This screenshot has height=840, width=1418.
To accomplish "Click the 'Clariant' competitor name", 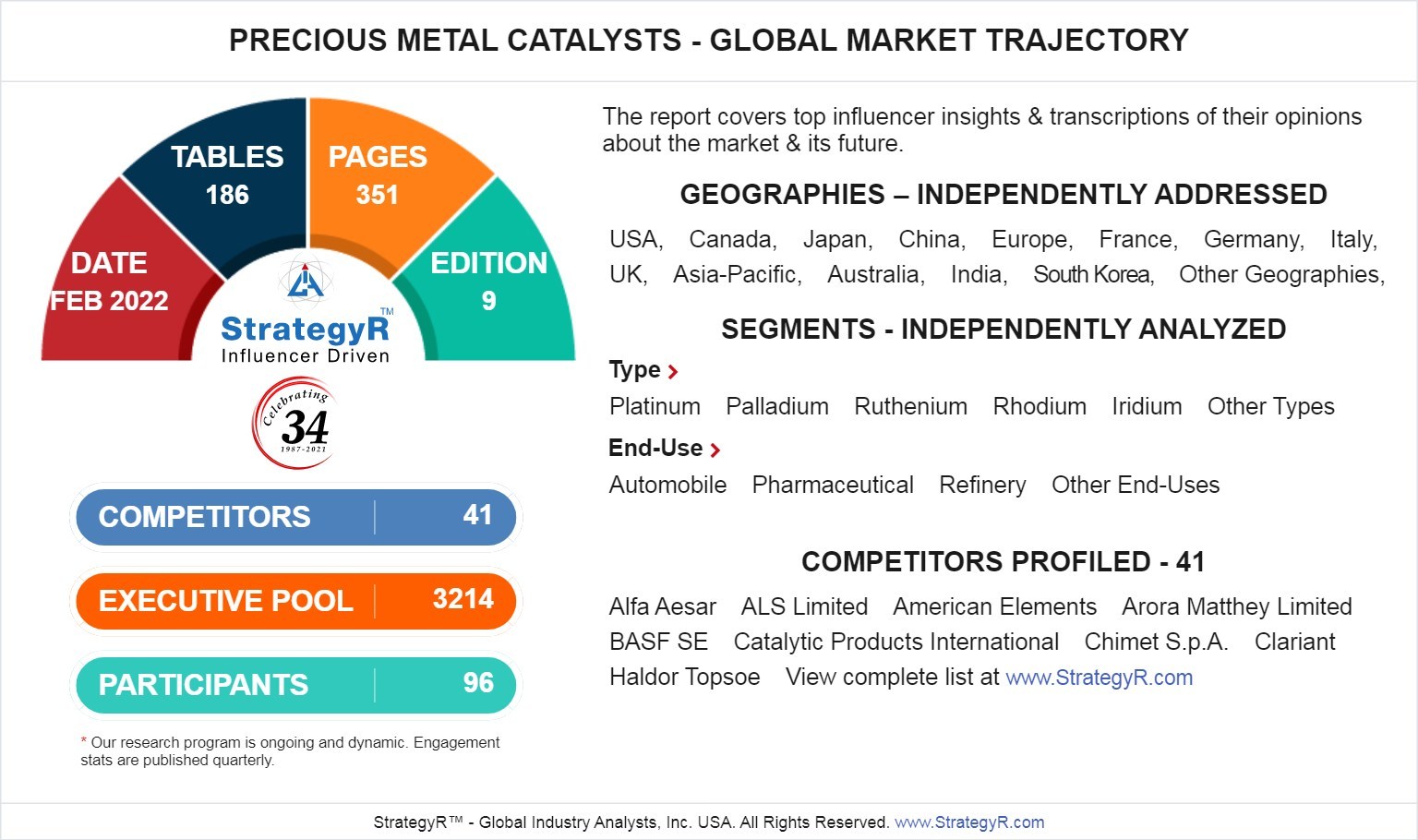I will [1294, 642].
